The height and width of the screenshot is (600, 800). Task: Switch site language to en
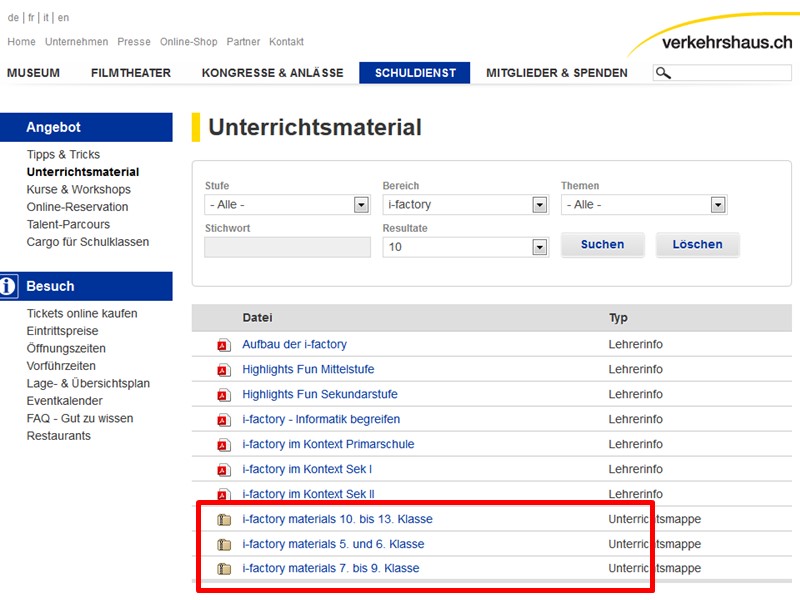tap(64, 18)
